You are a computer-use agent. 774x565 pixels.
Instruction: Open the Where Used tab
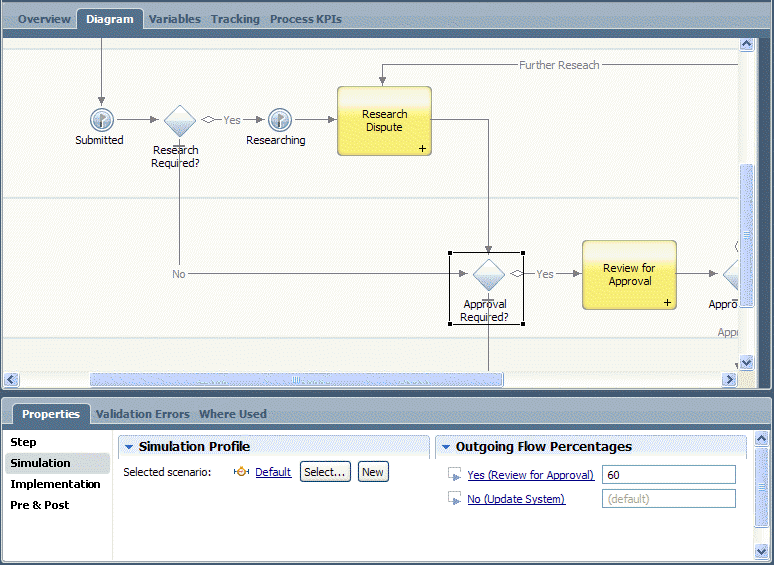(x=232, y=414)
